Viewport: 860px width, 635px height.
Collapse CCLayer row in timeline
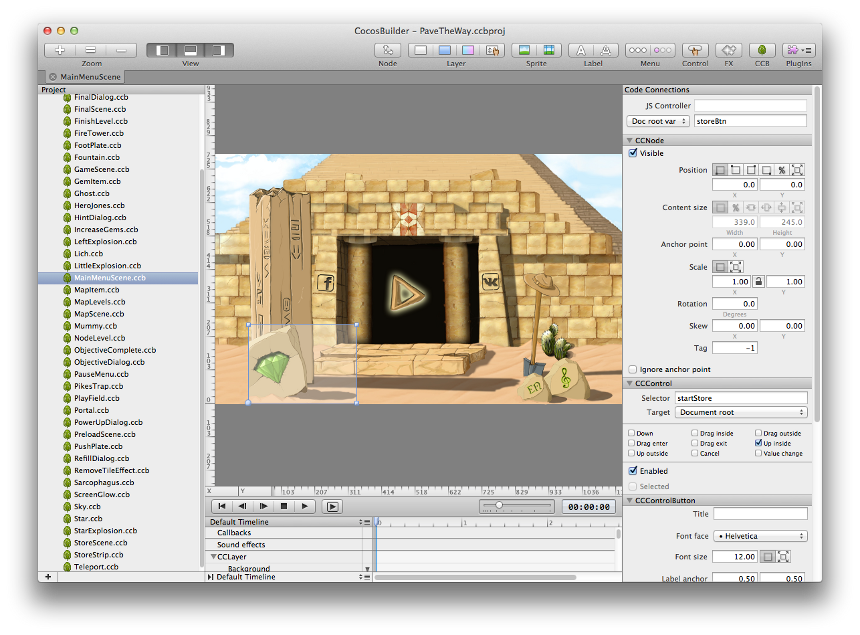pyautogui.click(x=213, y=557)
